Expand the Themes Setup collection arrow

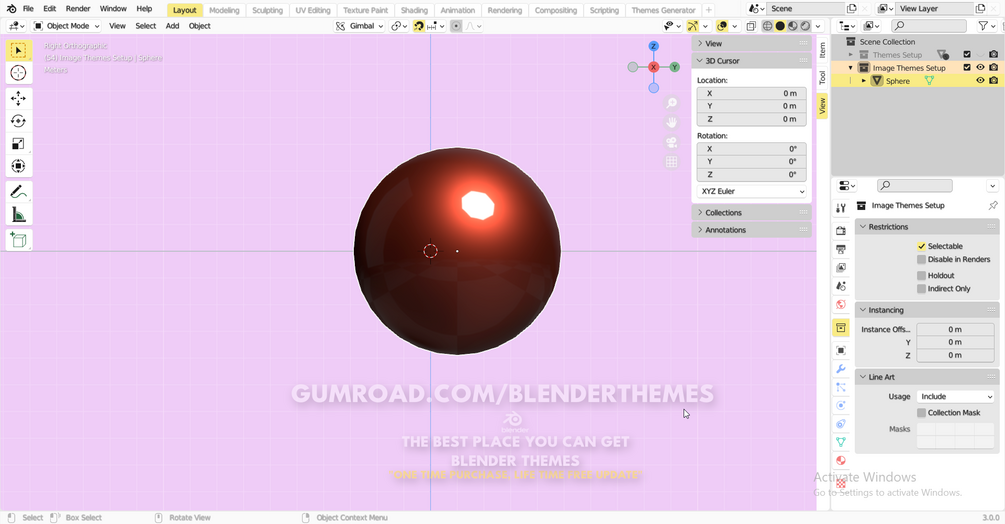coord(851,54)
